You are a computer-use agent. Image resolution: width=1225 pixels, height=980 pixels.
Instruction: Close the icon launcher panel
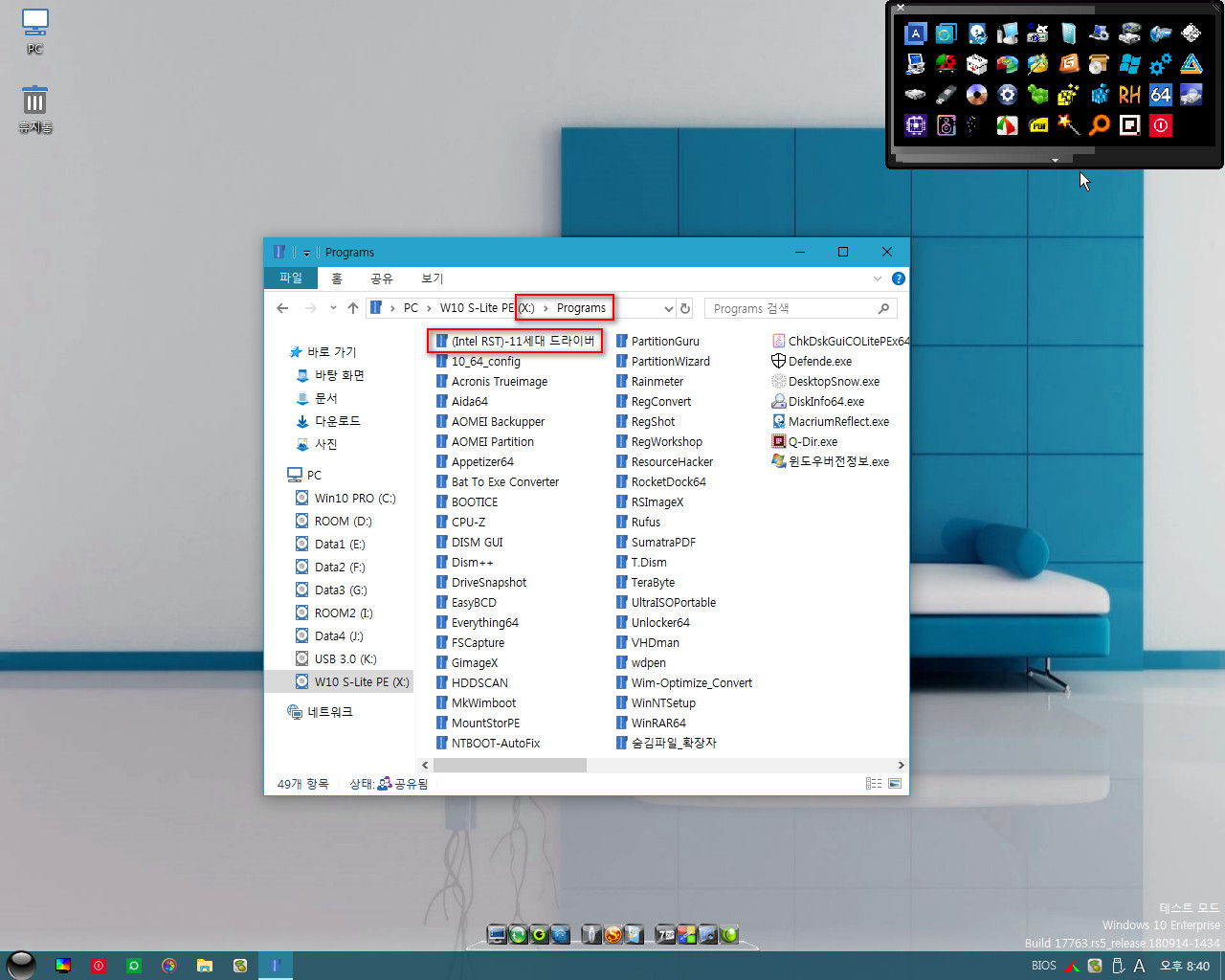coord(900,8)
